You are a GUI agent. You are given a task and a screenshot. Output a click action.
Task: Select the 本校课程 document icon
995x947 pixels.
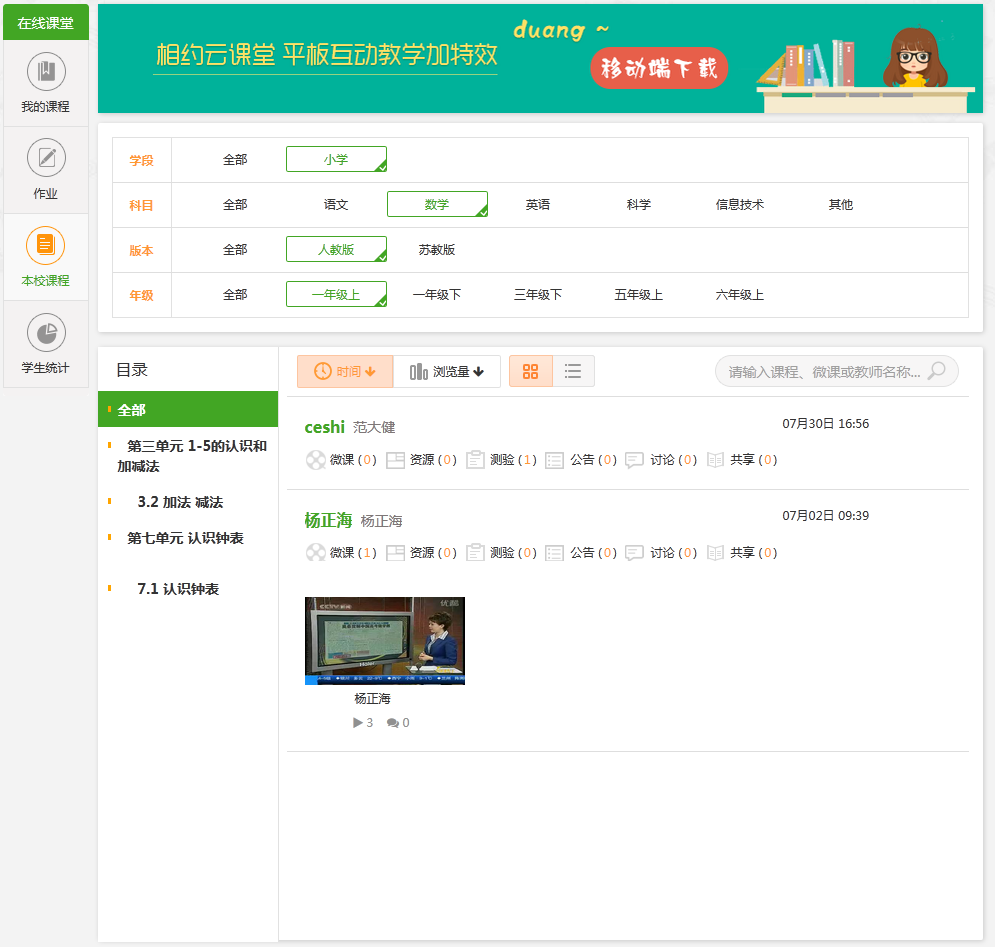click(x=46, y=245)
